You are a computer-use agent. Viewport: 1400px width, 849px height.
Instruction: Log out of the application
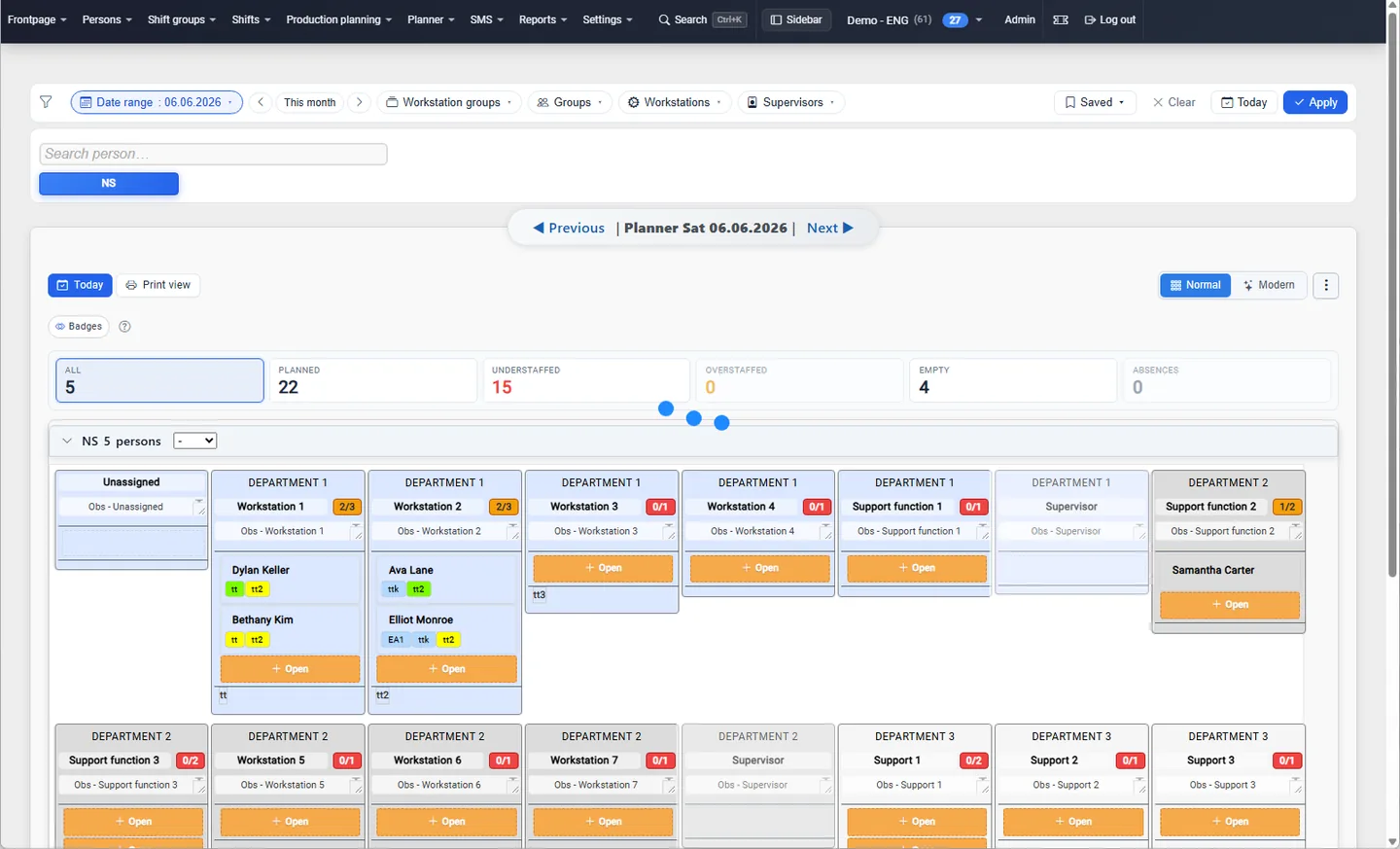pos(1109,19)
